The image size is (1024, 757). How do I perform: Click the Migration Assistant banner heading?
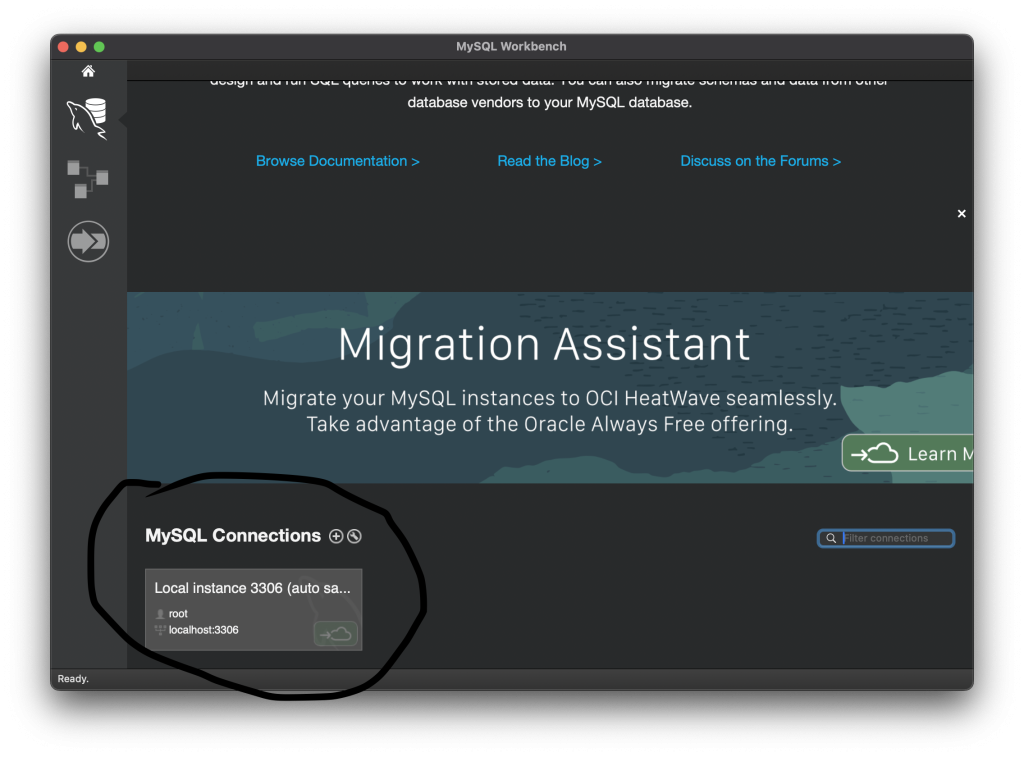544,345
